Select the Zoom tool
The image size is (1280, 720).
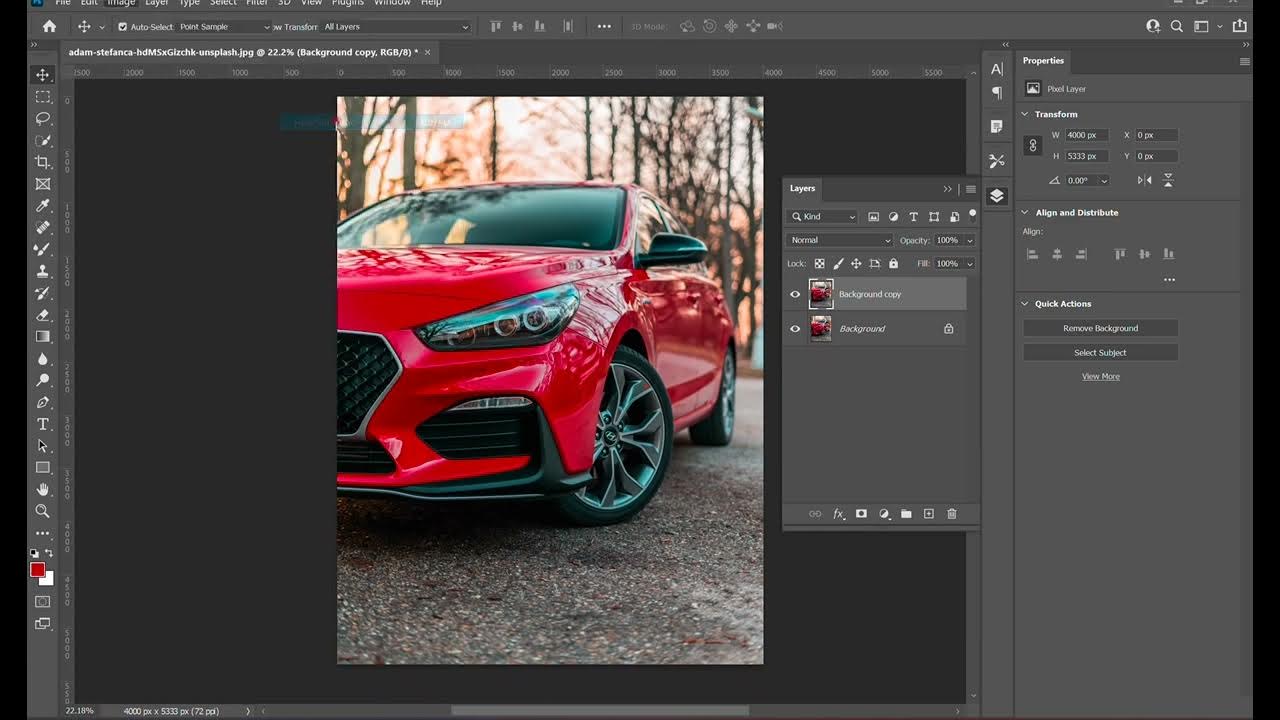coord(43,511)
